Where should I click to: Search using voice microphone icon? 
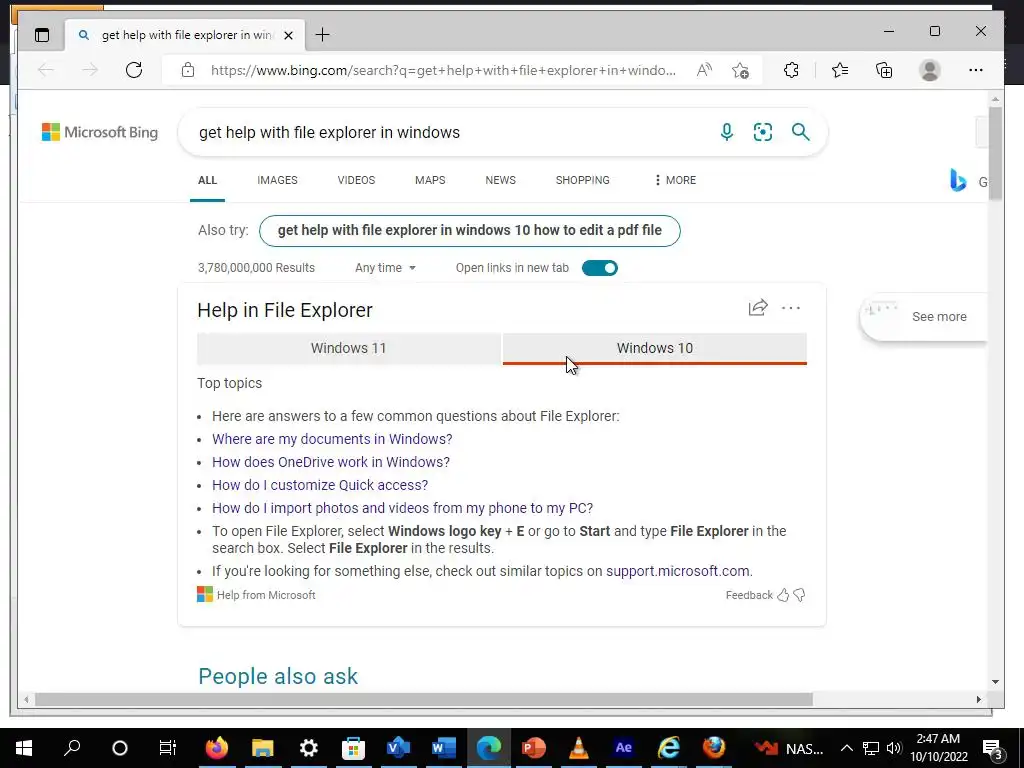coord(726,132)
